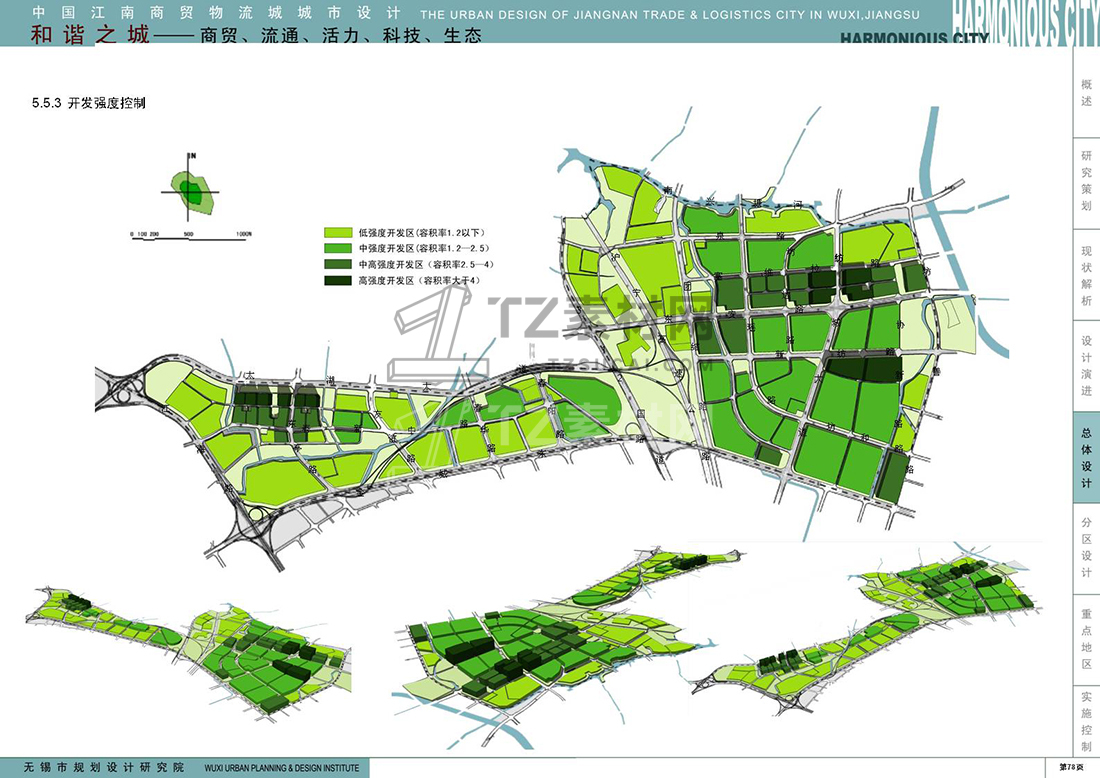Select the highlighted 总体设计 tab
Viewport: 1100px width, 778px height.
[1086, 457]
